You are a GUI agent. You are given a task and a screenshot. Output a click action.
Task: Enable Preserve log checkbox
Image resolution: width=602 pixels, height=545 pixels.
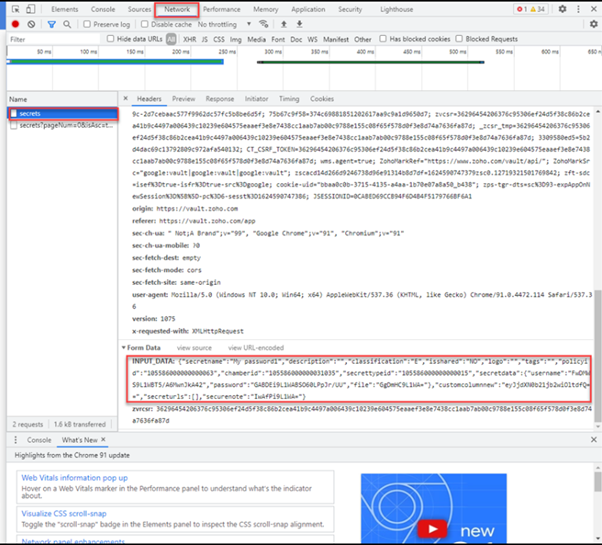87,24
